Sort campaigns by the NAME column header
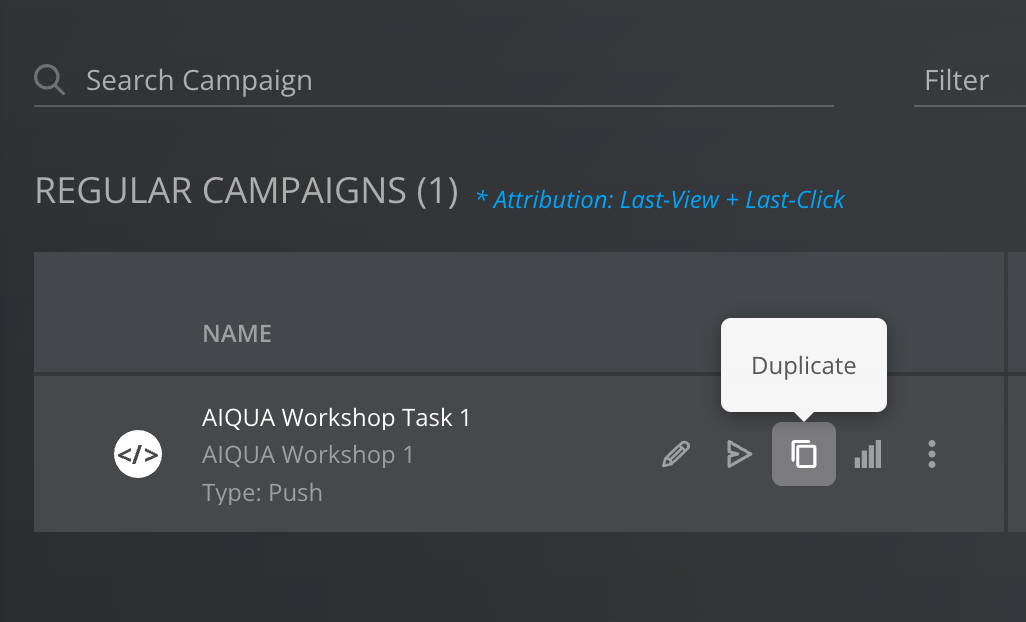 (237, 333)
